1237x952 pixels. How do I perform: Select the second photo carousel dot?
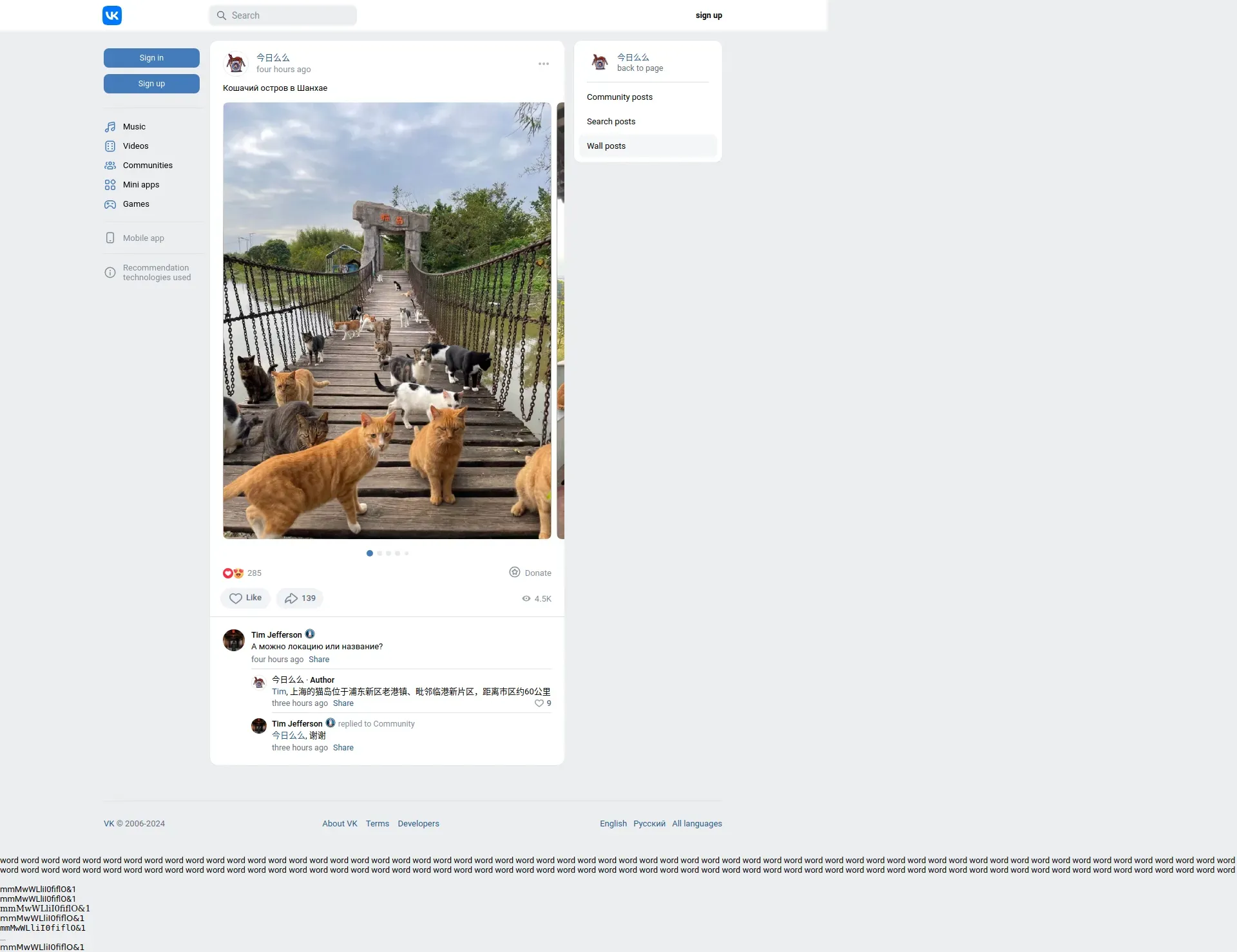(x=379, y=553)
